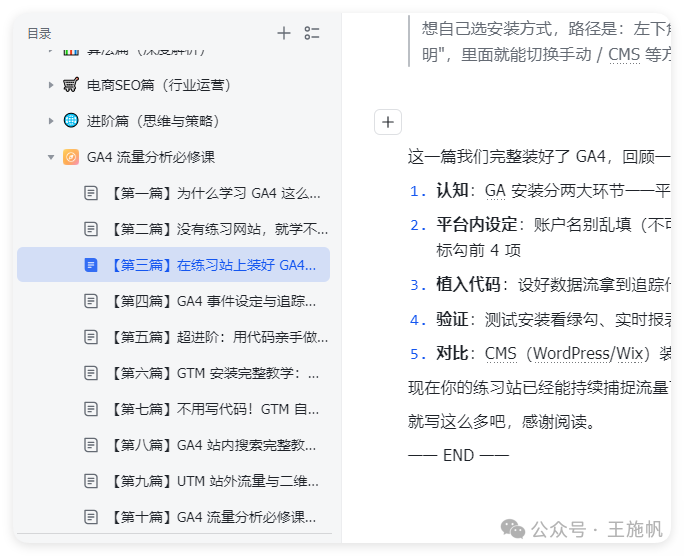The image size is (684, 556).
Task: Click paragraph starting 这一篇我们完整装好了 GA4
Action: [x=539, y=157]
